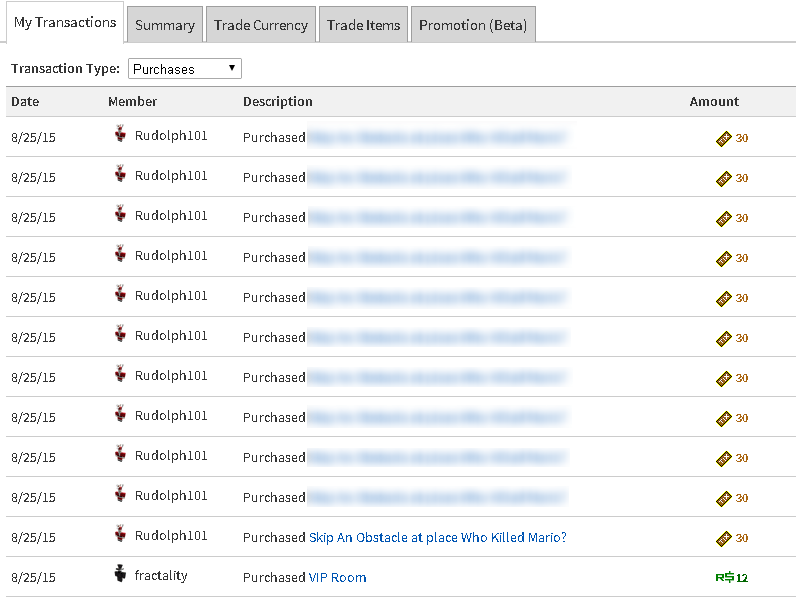The image size is (796, 597).
Task: Visit the fractality member profile
Action: (161, 576)
